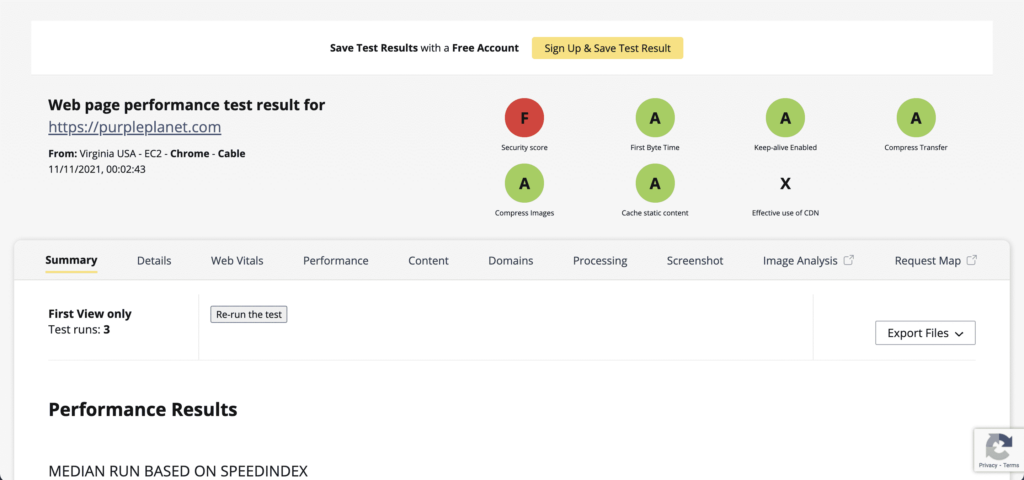Open the Domains tab
The image size is (1024, 480).
(x=510, y=261)
